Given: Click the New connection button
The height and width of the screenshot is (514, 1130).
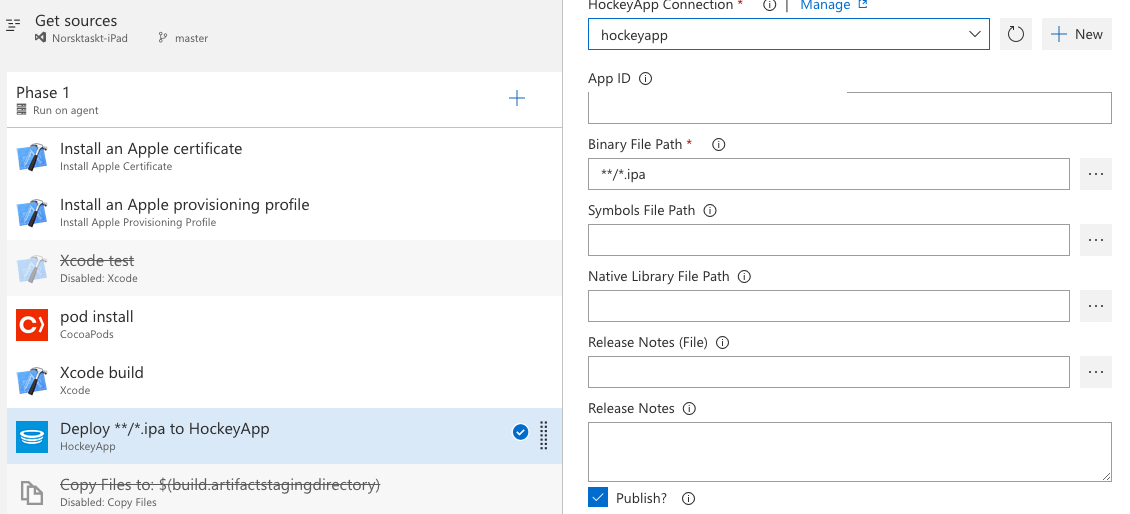Looking at the screenshot, I should pos(1077,34).
